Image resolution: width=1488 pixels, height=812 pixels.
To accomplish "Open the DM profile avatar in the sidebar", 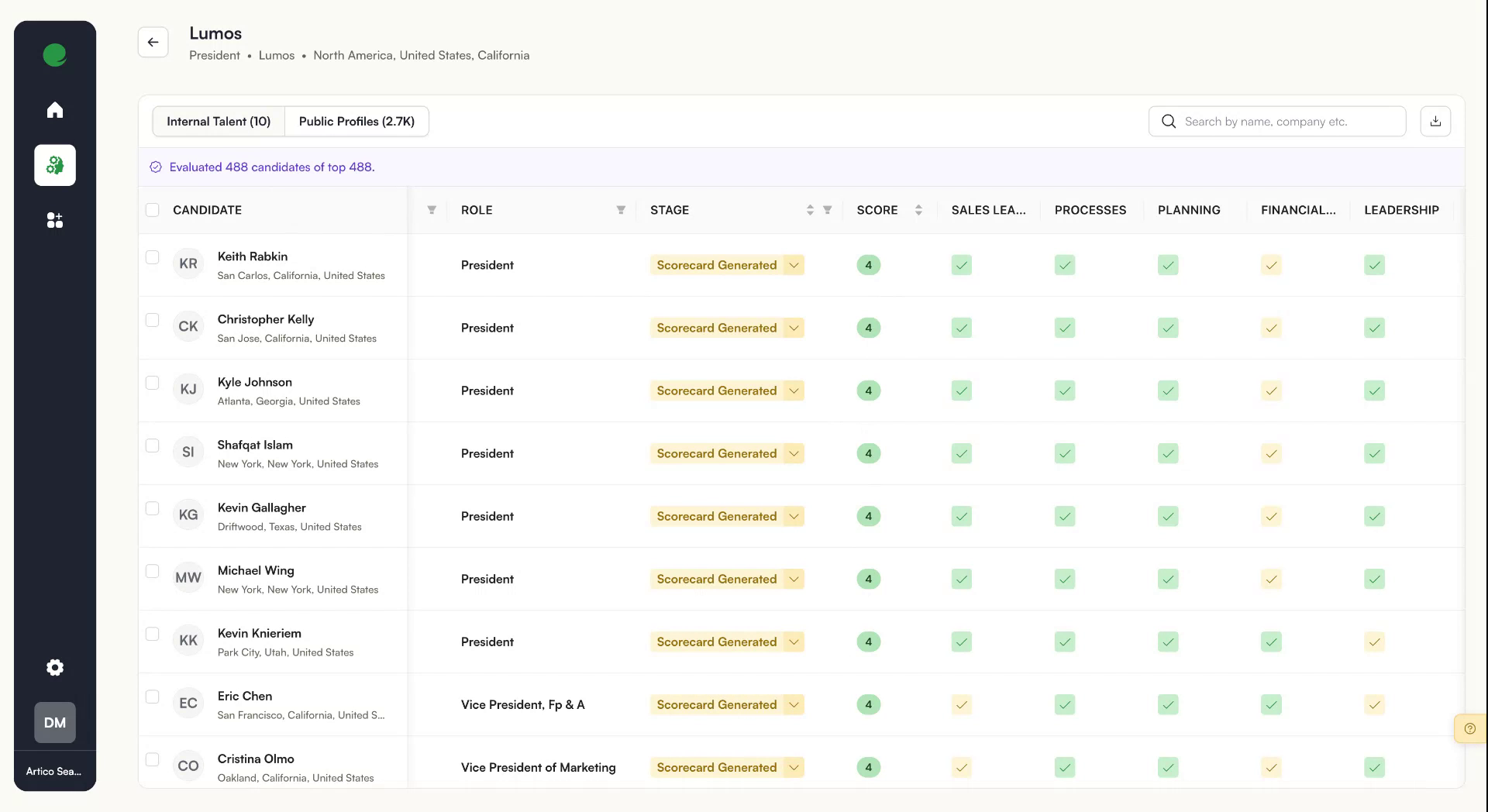I will point(54,722).
